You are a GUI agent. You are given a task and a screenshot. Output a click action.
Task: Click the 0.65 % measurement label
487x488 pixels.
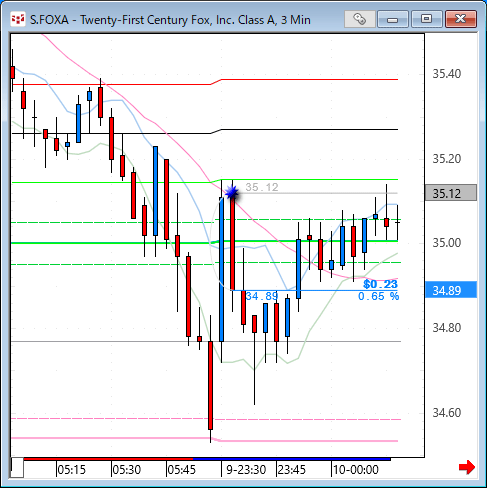coord(378,296)
